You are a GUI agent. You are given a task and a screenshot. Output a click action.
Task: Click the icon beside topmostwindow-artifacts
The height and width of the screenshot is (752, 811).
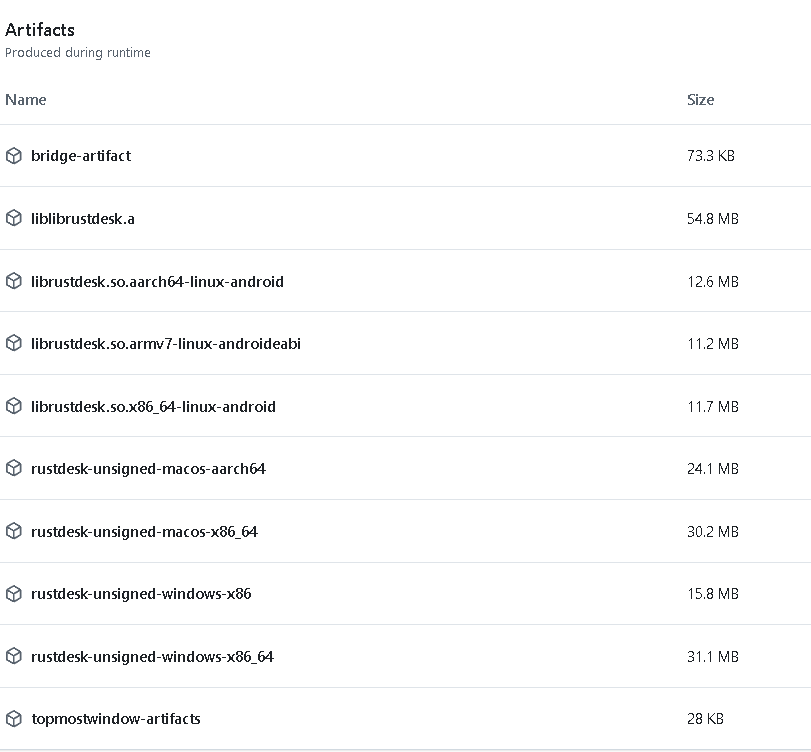(x=14, y=718)
